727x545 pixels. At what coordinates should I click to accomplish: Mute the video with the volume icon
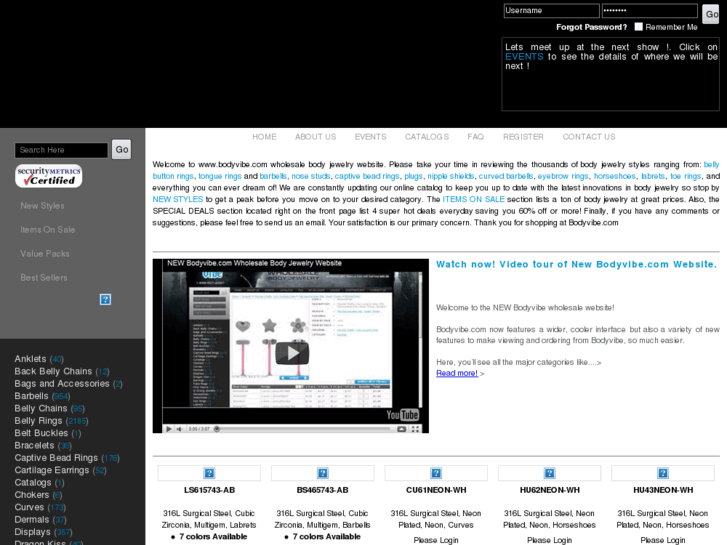click(179, 429)
